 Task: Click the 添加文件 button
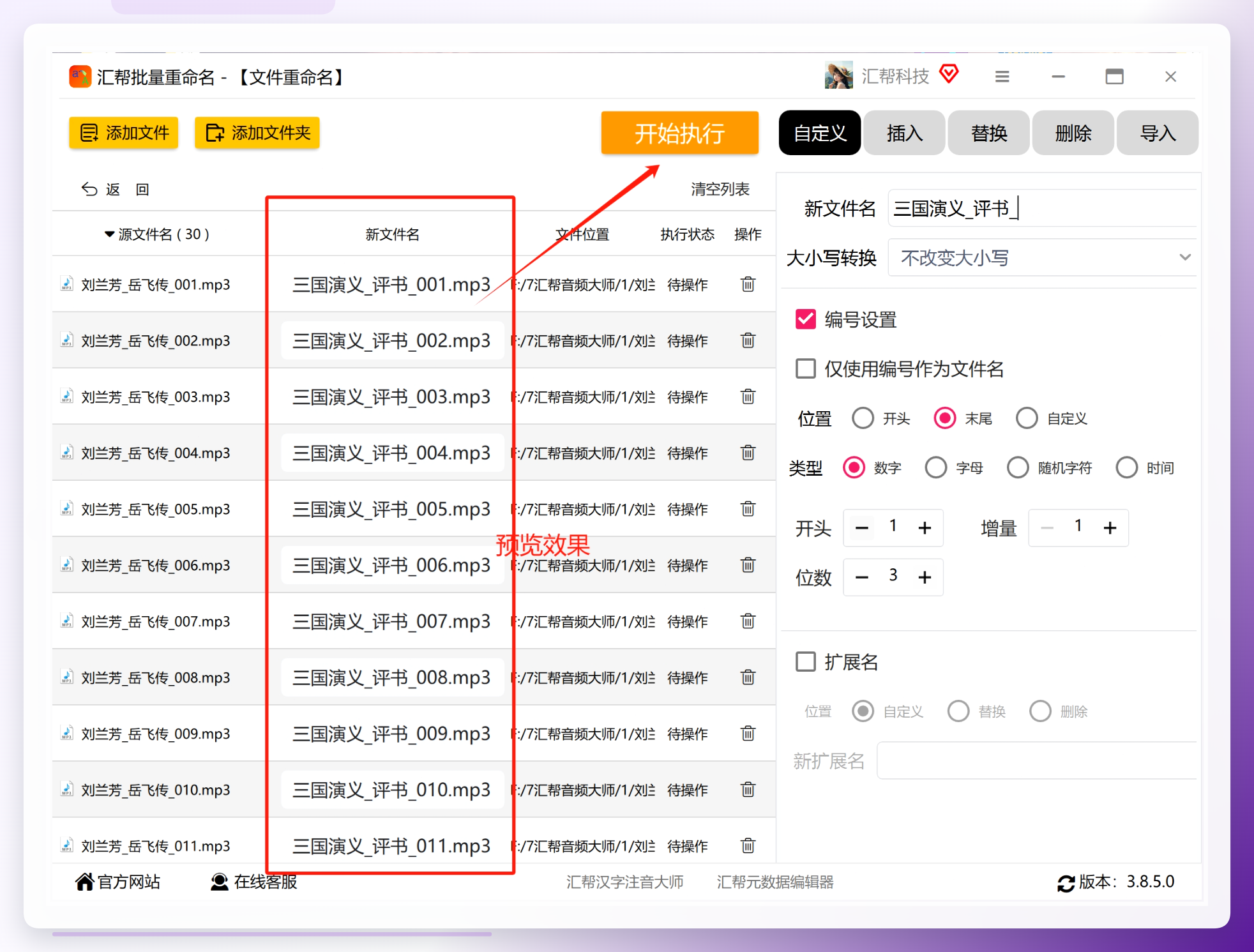[124, 133]
